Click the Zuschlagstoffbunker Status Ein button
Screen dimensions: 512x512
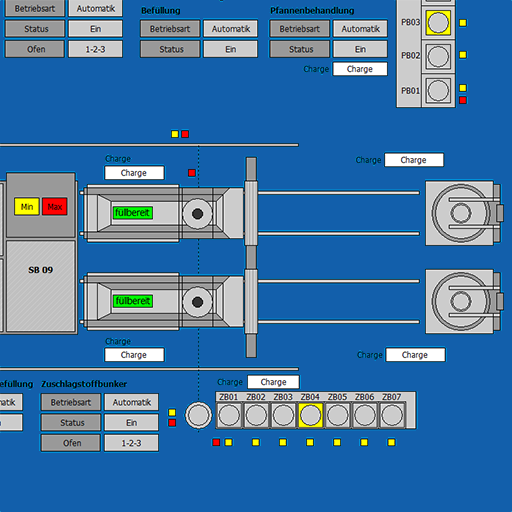131,423
